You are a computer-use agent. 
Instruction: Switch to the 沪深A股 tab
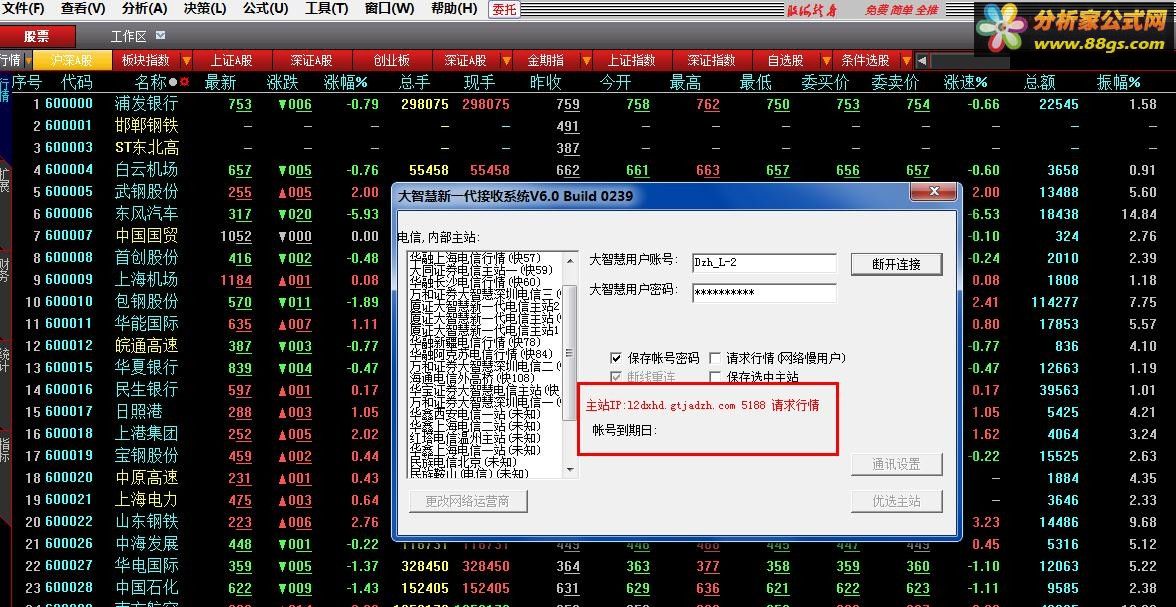(x=71, y=60)
